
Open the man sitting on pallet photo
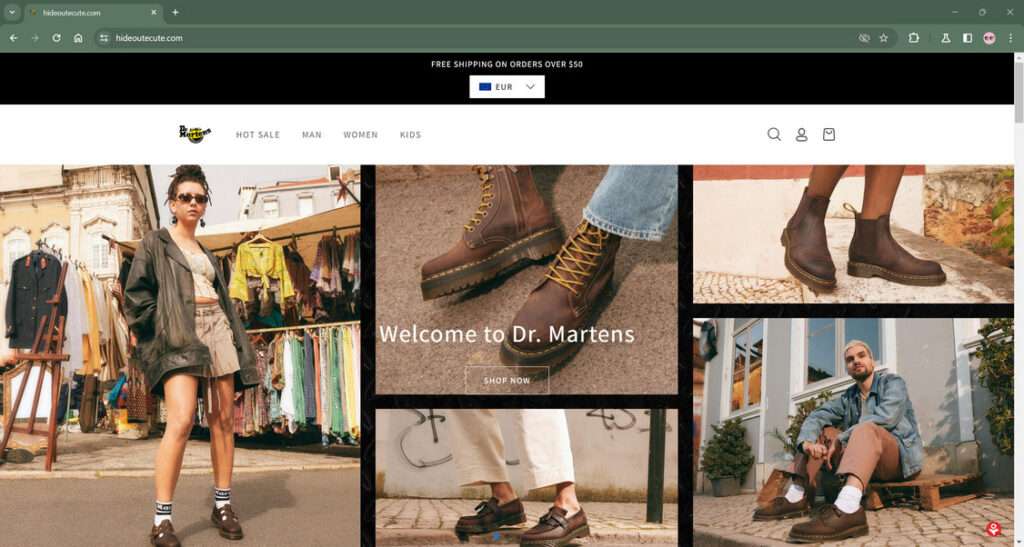[x=854, y=432]
